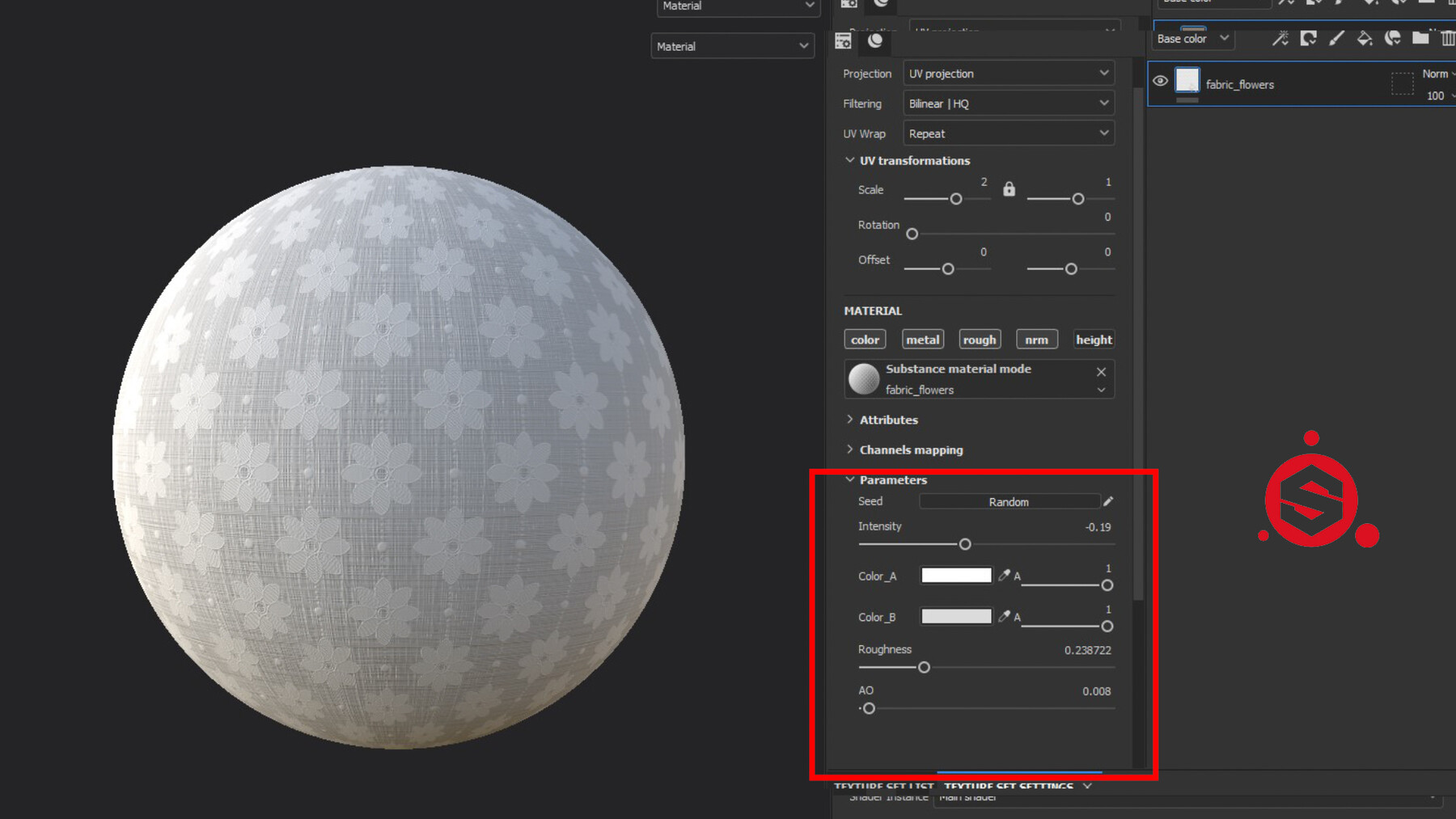Image resolution: width=1456 pixels, height=819 pixels.
Task: Toggle the height channel button
Action: coord(1094,340)
